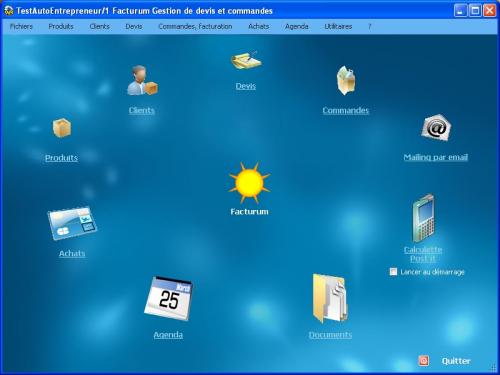Follow the Mailing par email link
Viewport: 500px width, 375px height.
click(x=436, y=157)
